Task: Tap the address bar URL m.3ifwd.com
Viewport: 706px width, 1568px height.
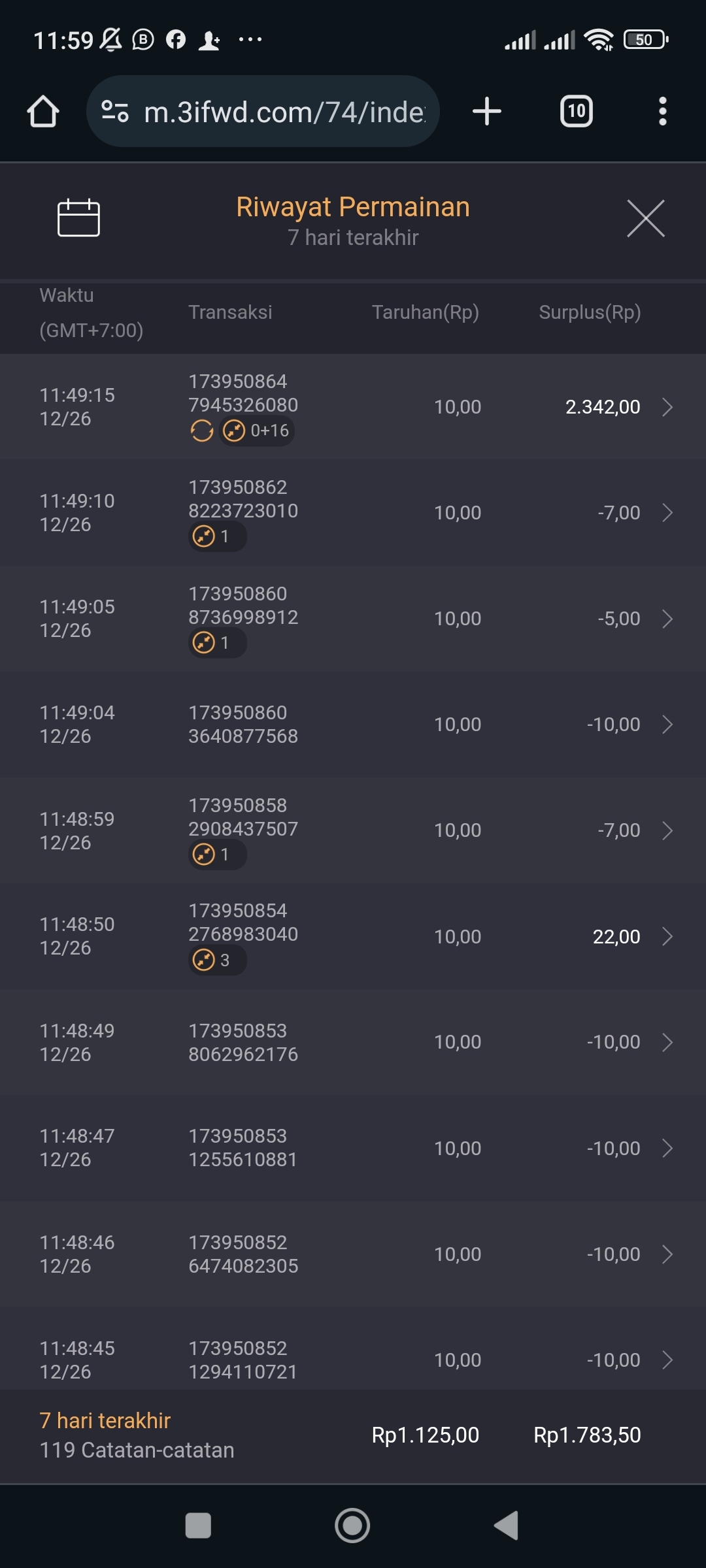Action: click(284, 112)
